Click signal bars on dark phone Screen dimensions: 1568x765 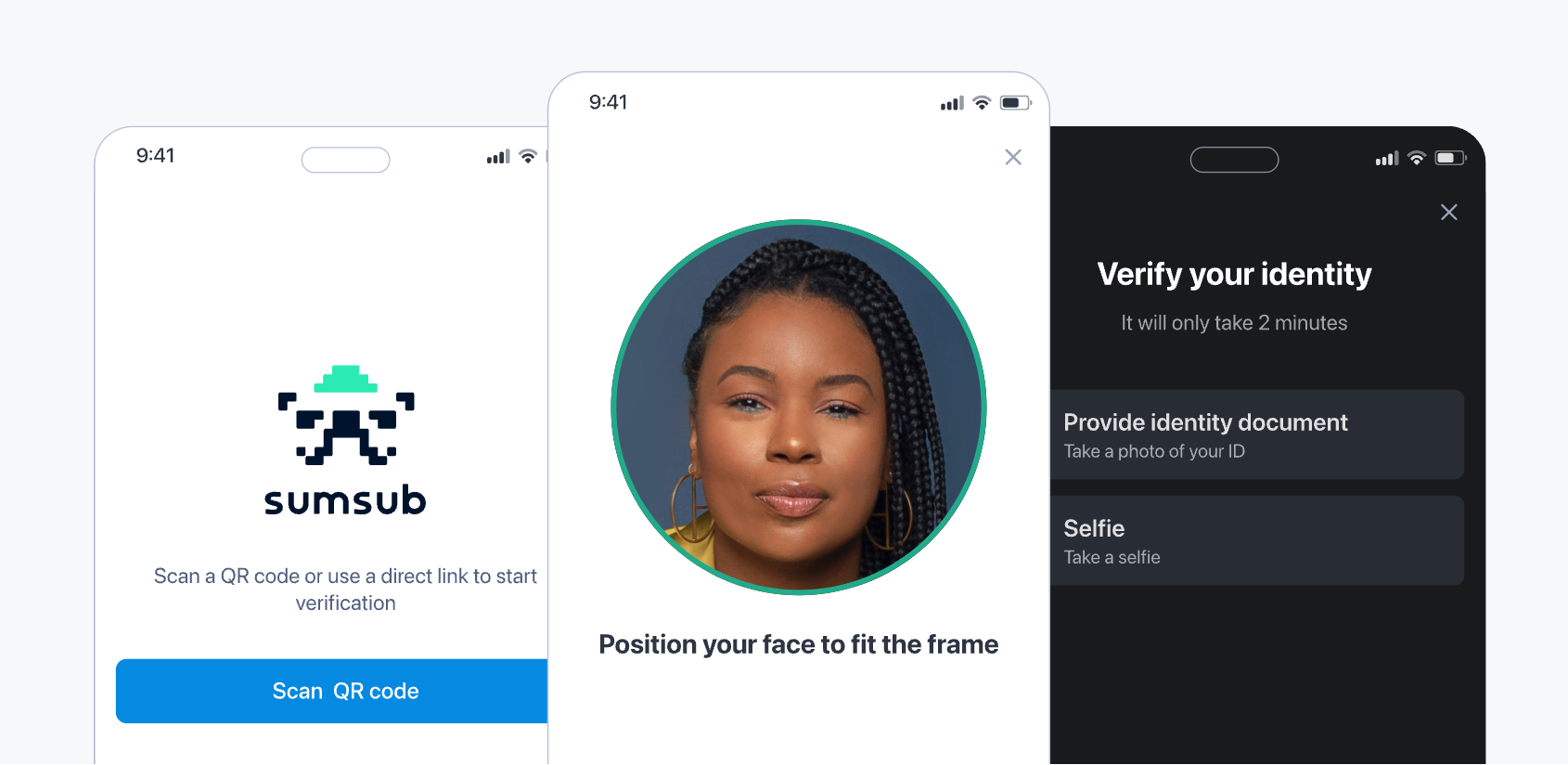(1386, 158)
